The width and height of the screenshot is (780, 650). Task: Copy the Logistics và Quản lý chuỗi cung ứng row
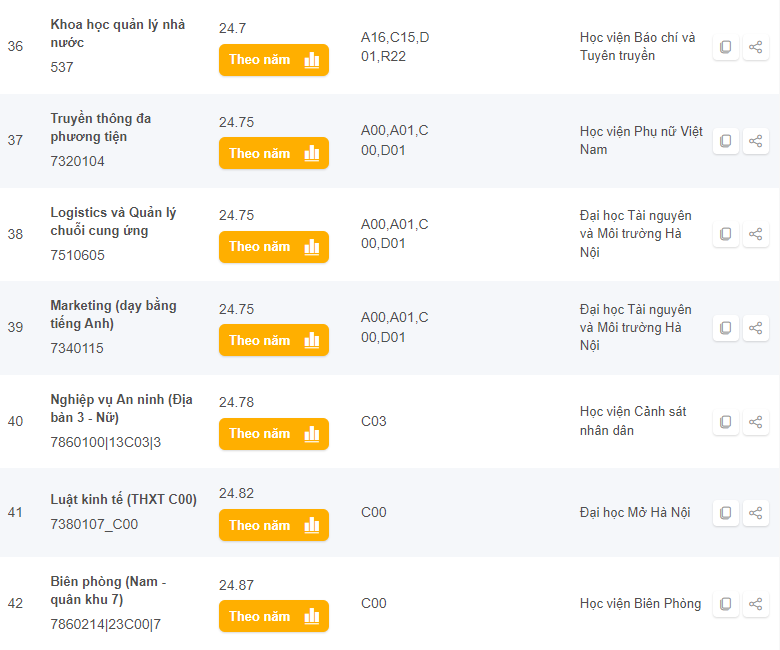pos(726,234)
